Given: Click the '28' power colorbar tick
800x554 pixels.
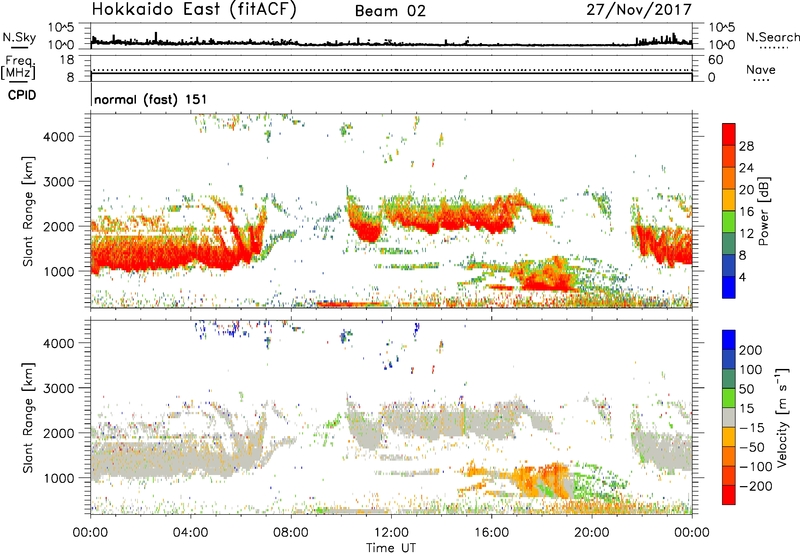Looking at the screenshot, I should pyautogui.click(x=746, y=146).
